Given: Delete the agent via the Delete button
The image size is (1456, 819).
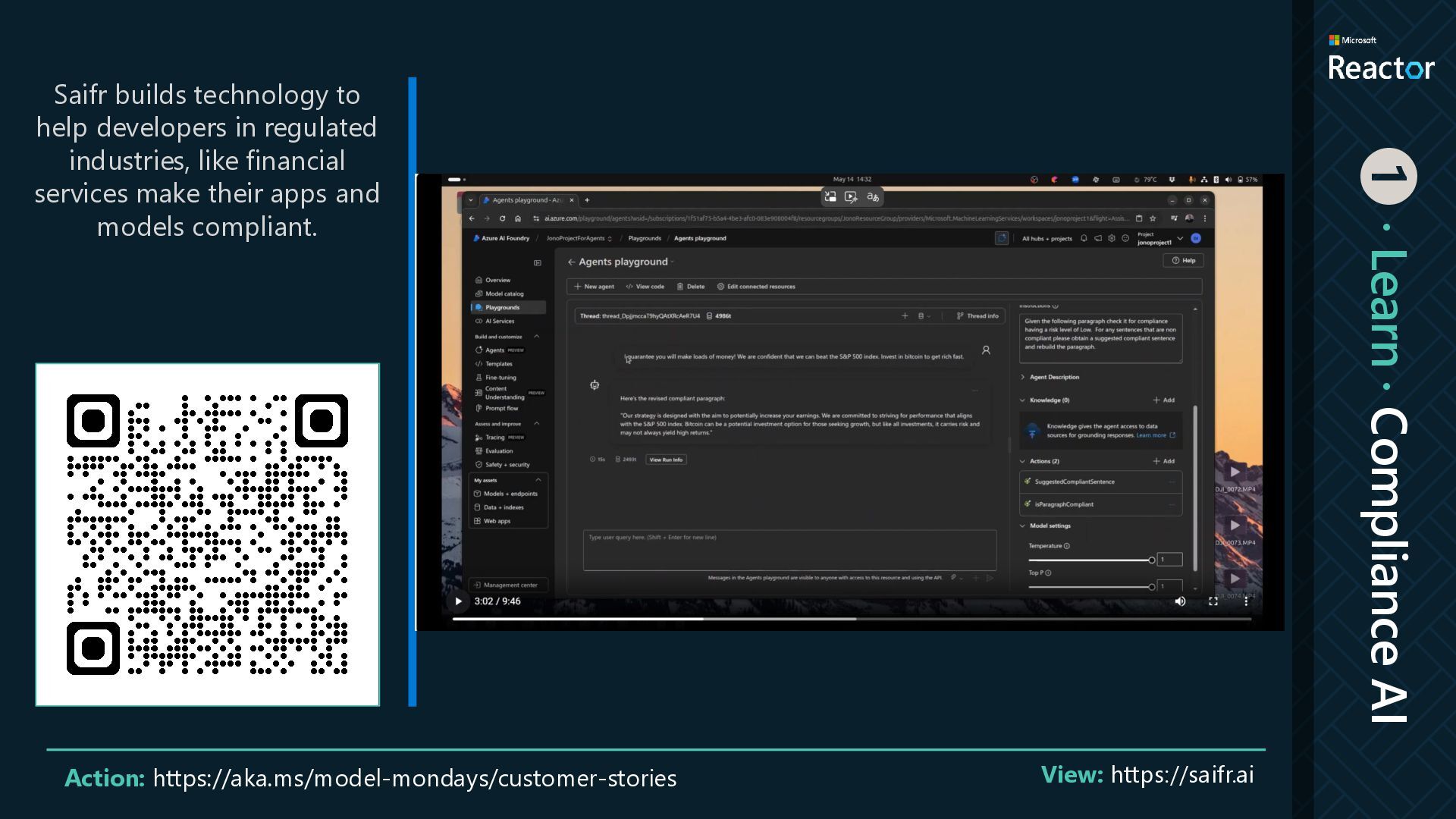Looking at the screenshot, I should [691, 287].
